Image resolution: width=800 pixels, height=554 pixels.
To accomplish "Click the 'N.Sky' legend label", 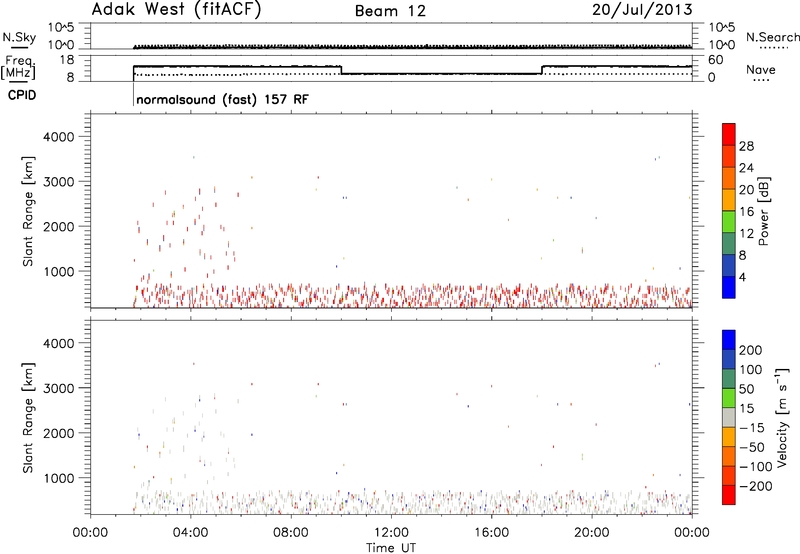I will click(x=19, y=37).
